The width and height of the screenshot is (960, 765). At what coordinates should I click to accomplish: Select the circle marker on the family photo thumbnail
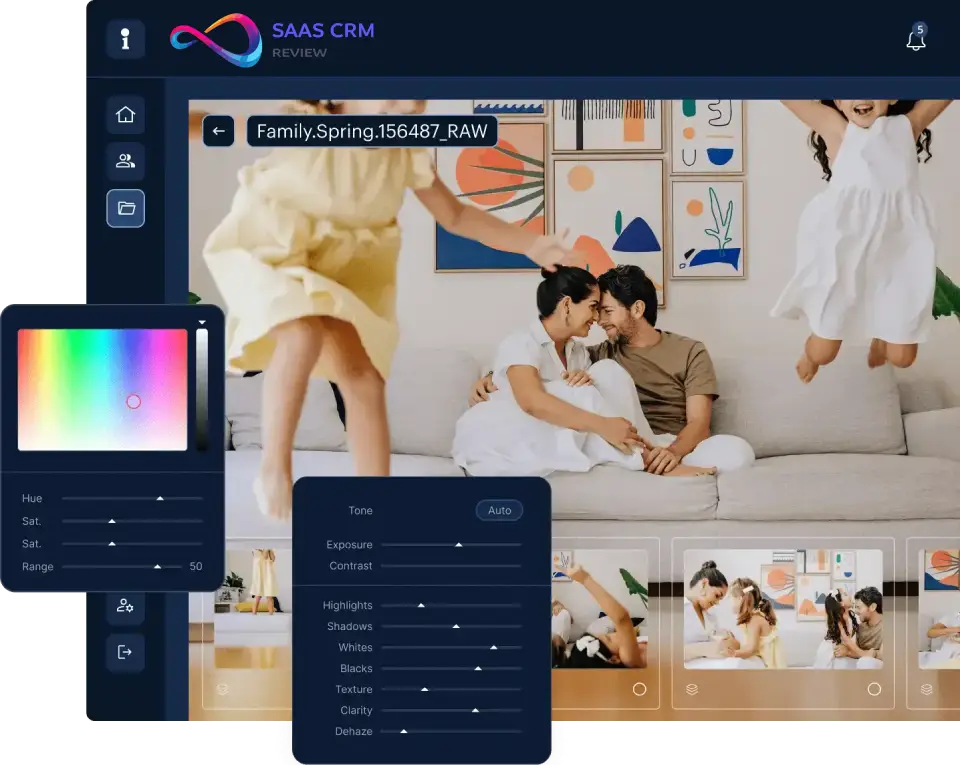coord(876,687)
